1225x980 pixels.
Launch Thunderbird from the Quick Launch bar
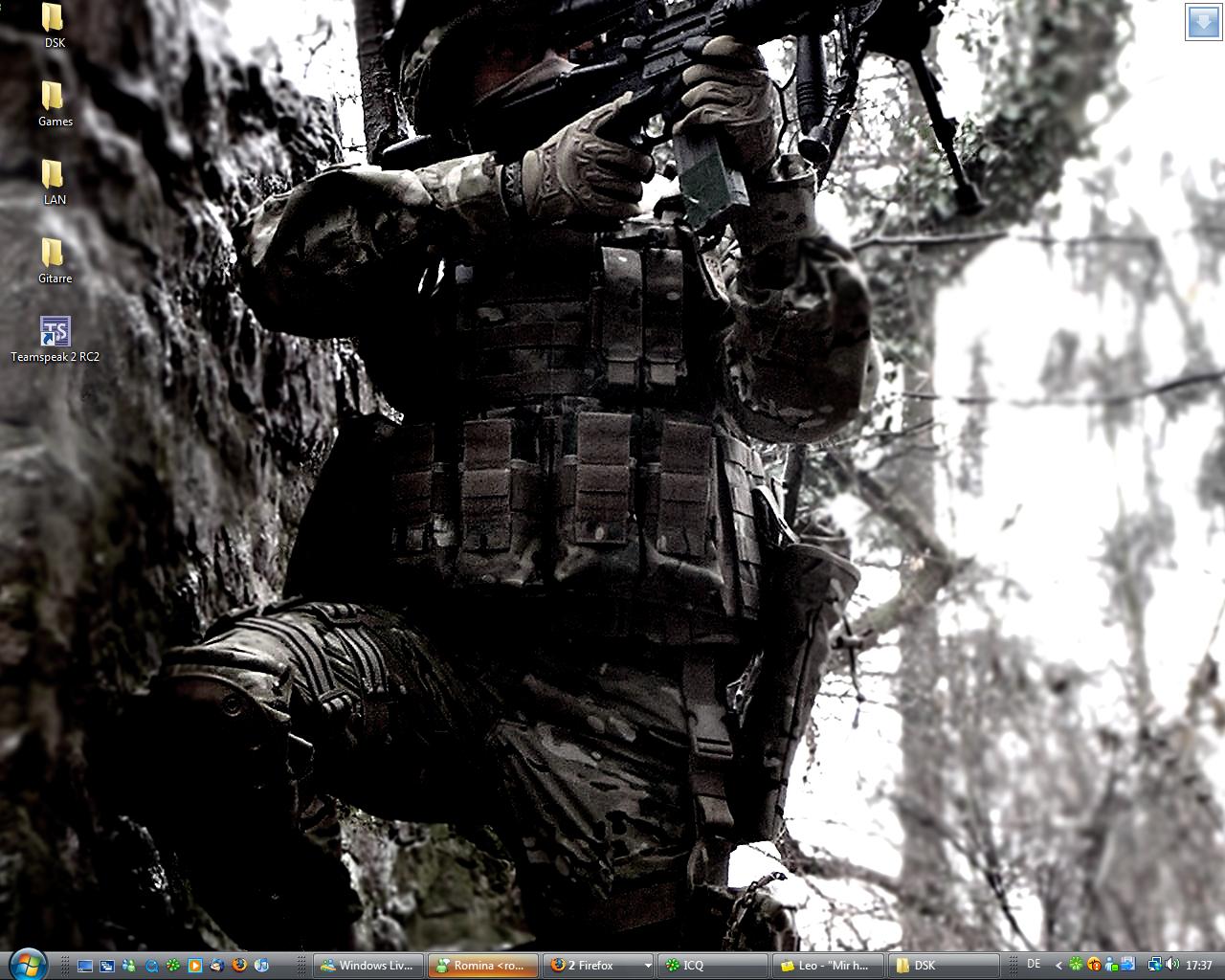[217, 966]
